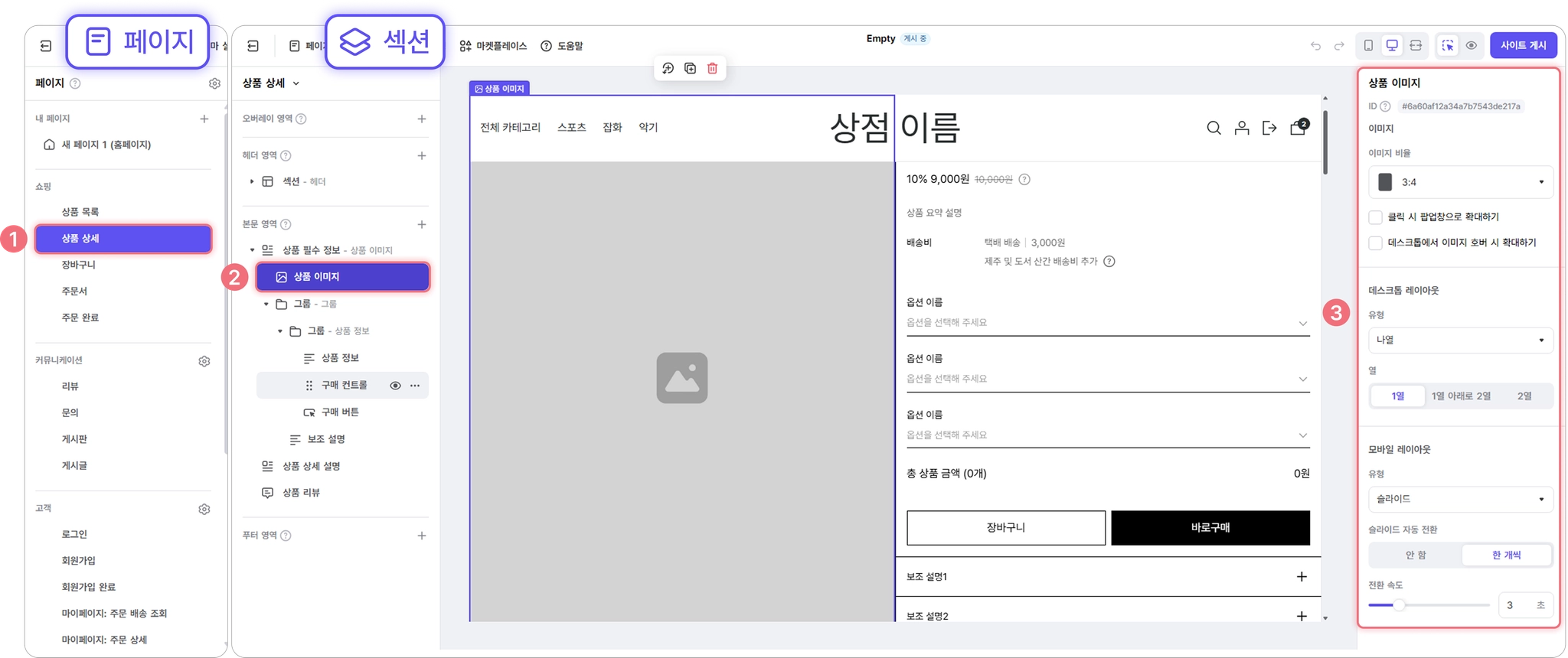Open the 상품 상세 page selector dropdown

pyautogui.click(x=271, y=83)
